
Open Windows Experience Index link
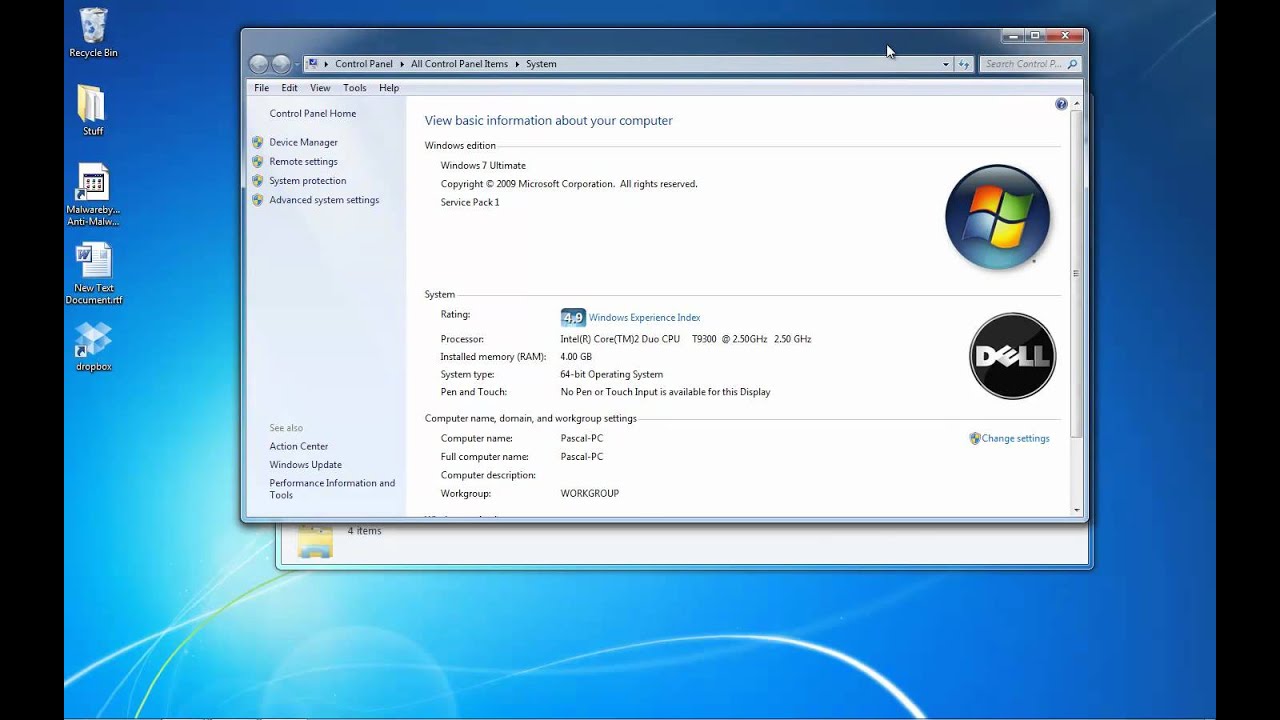click(x=644, y=318)
